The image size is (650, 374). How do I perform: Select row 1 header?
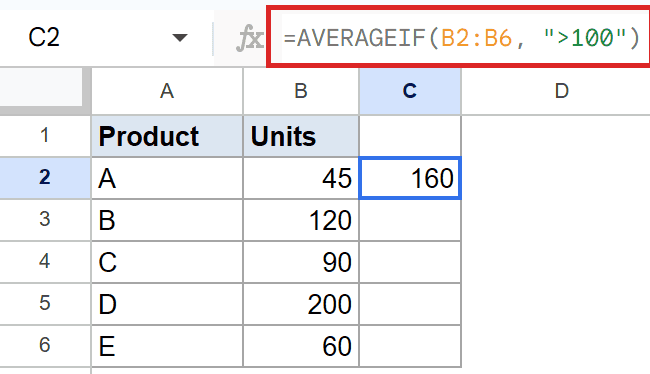(x=45, y=136)
